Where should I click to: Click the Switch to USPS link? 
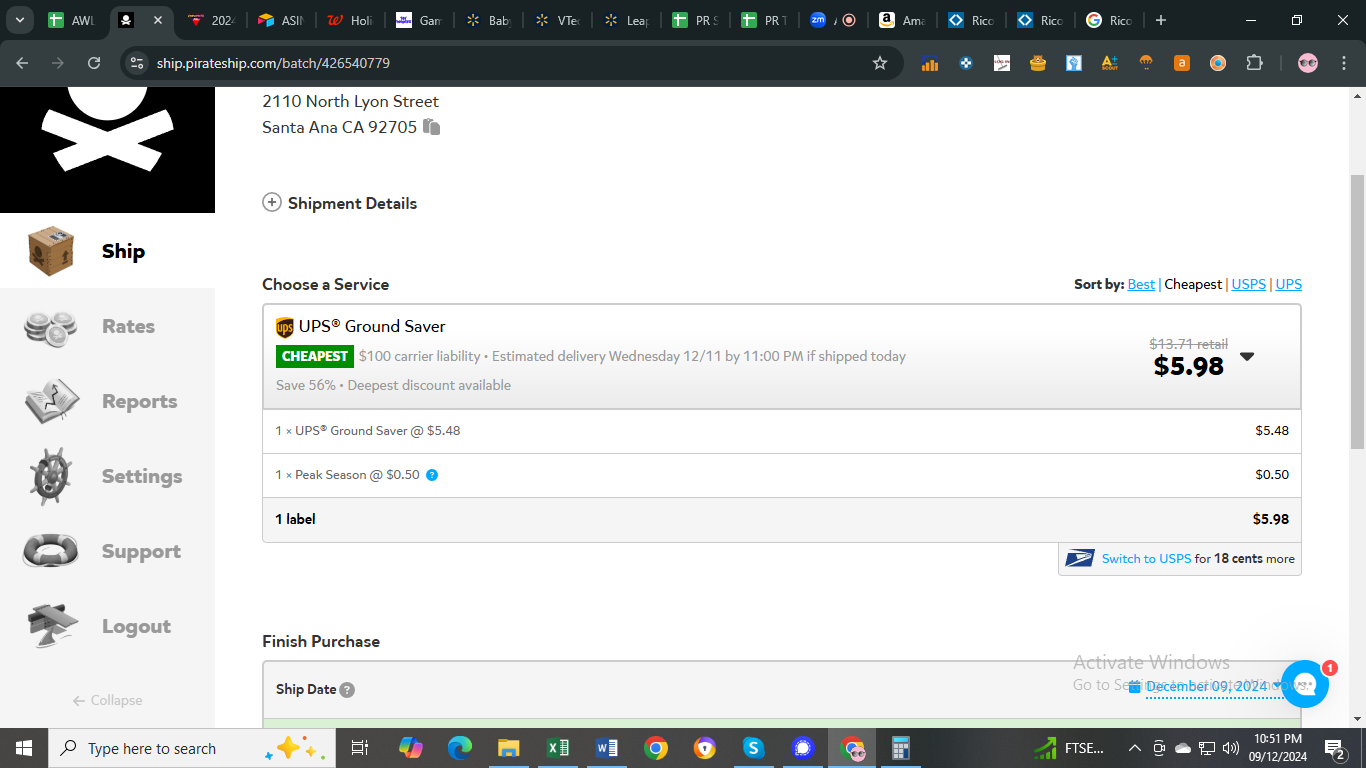coord(1146,559)
